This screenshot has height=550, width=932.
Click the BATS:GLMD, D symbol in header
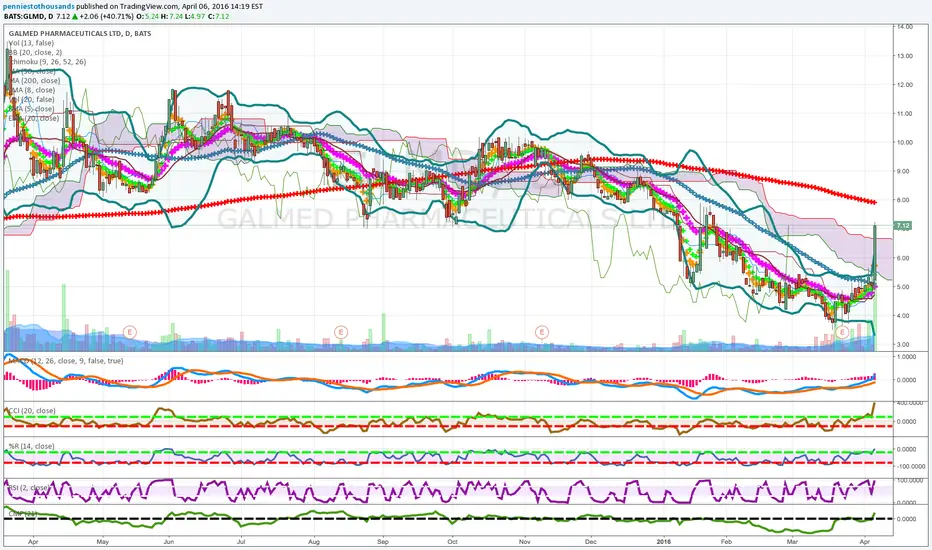(x=28, y=16)
